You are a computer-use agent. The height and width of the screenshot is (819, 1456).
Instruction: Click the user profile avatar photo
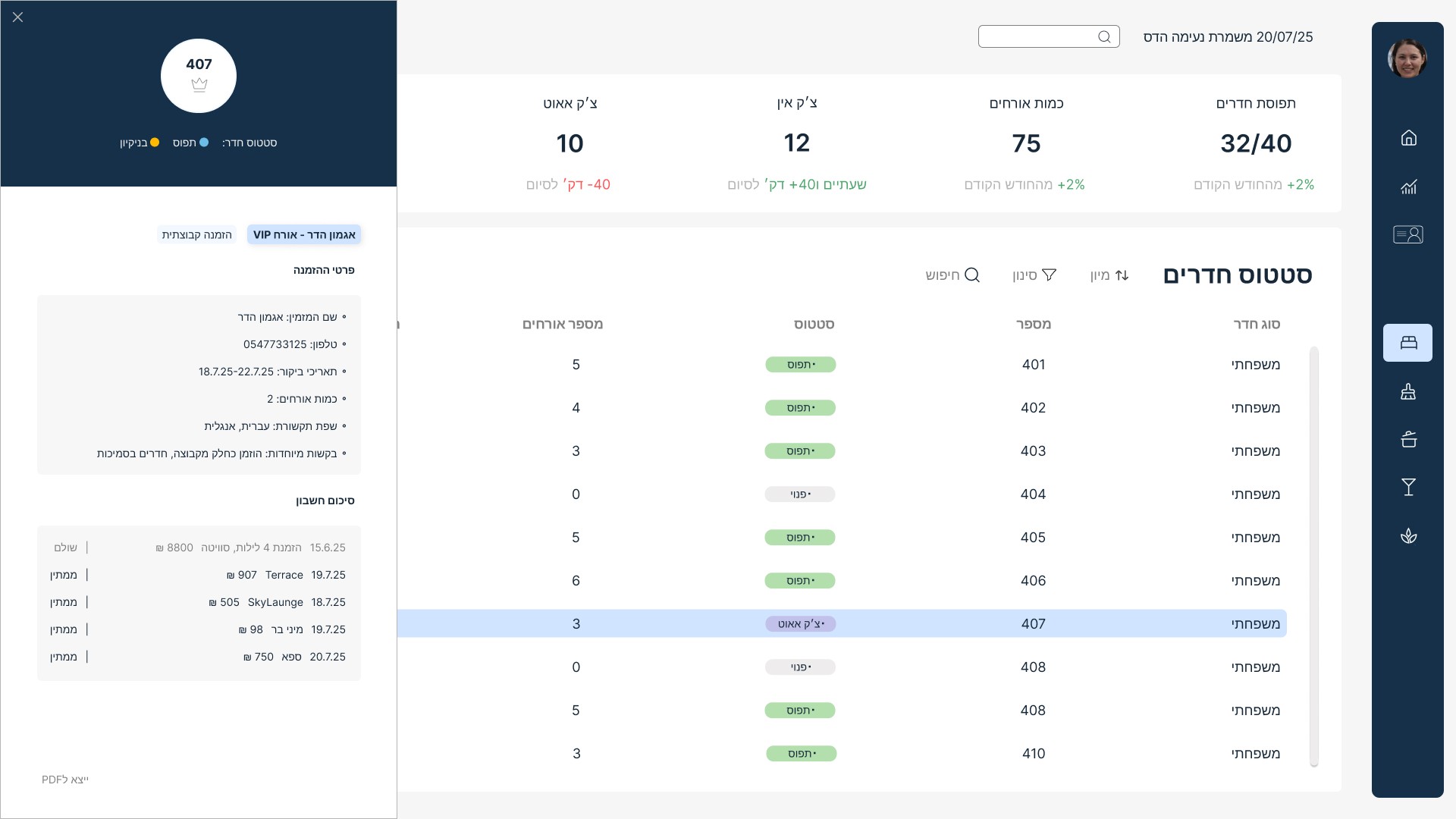[x=1407, y=58]
